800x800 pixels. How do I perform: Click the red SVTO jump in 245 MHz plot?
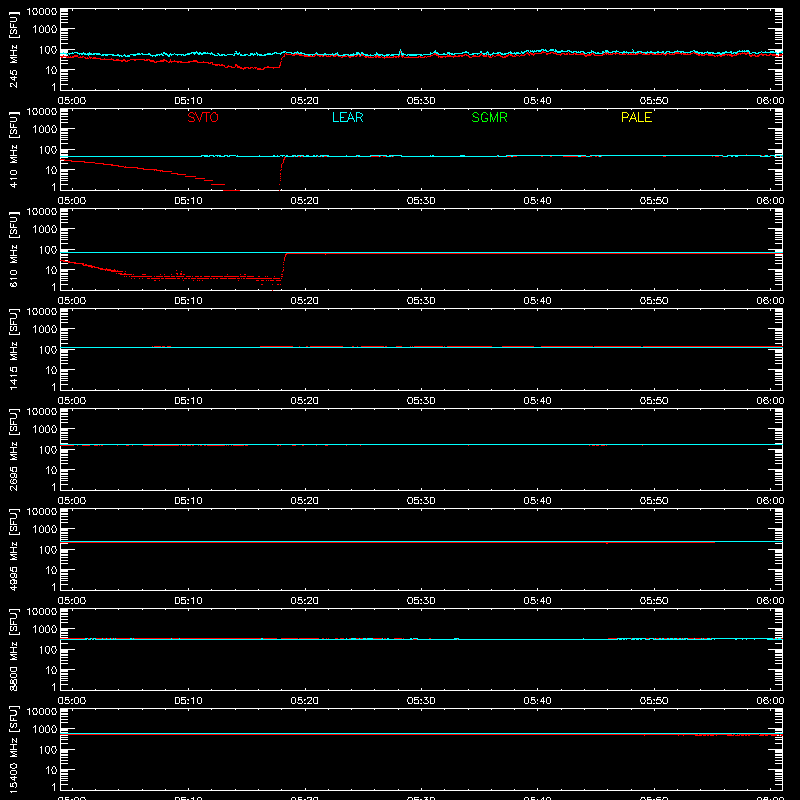[x=282, y=60]
